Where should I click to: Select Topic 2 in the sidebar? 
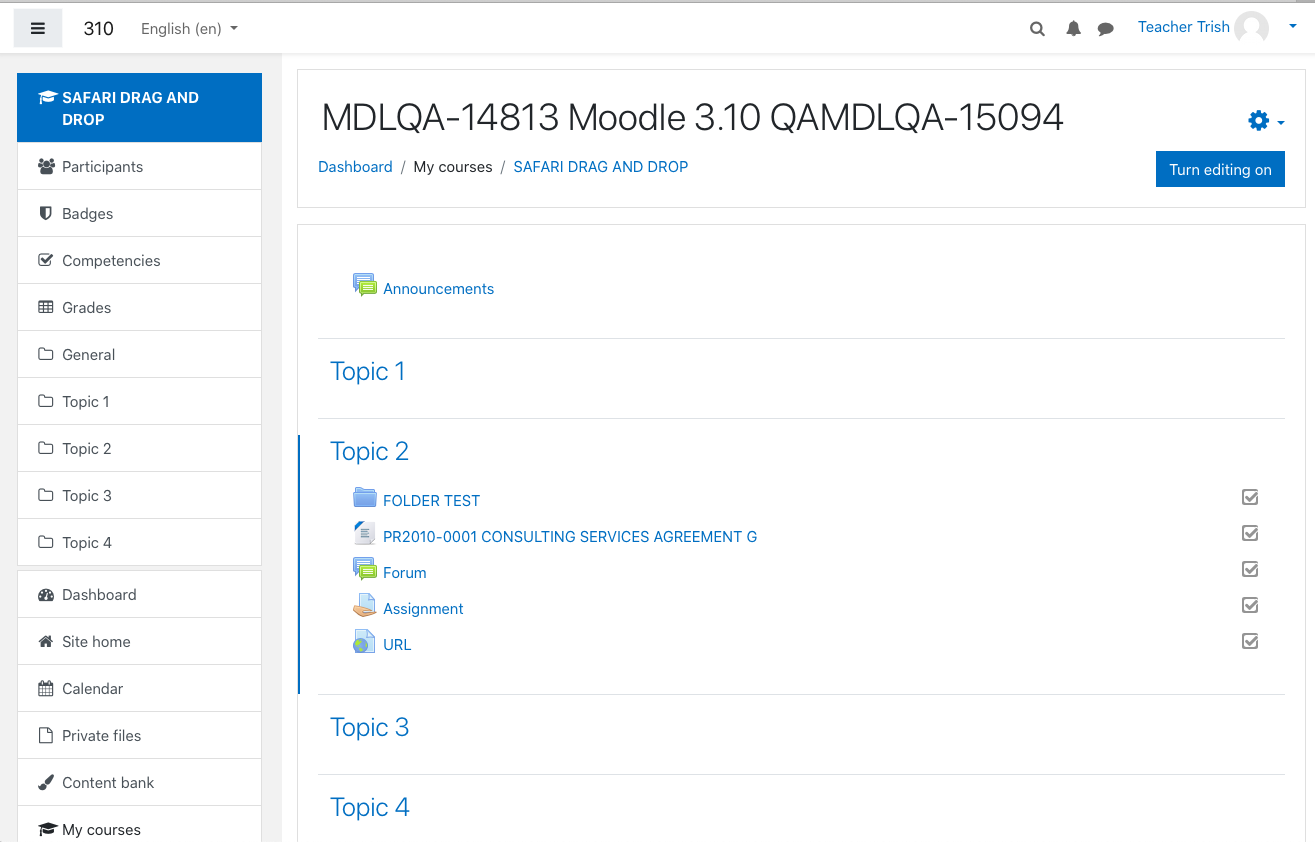[x=140, y=448]
